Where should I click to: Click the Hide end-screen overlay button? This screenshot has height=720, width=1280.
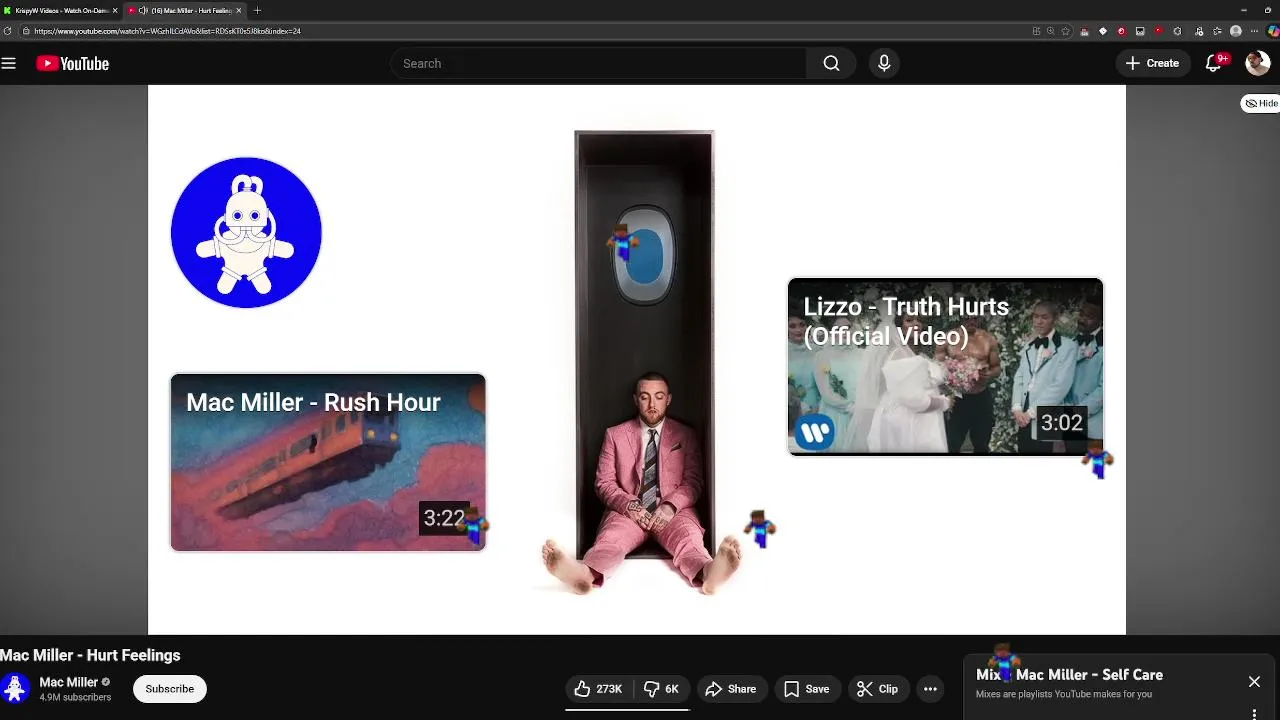1261,103
